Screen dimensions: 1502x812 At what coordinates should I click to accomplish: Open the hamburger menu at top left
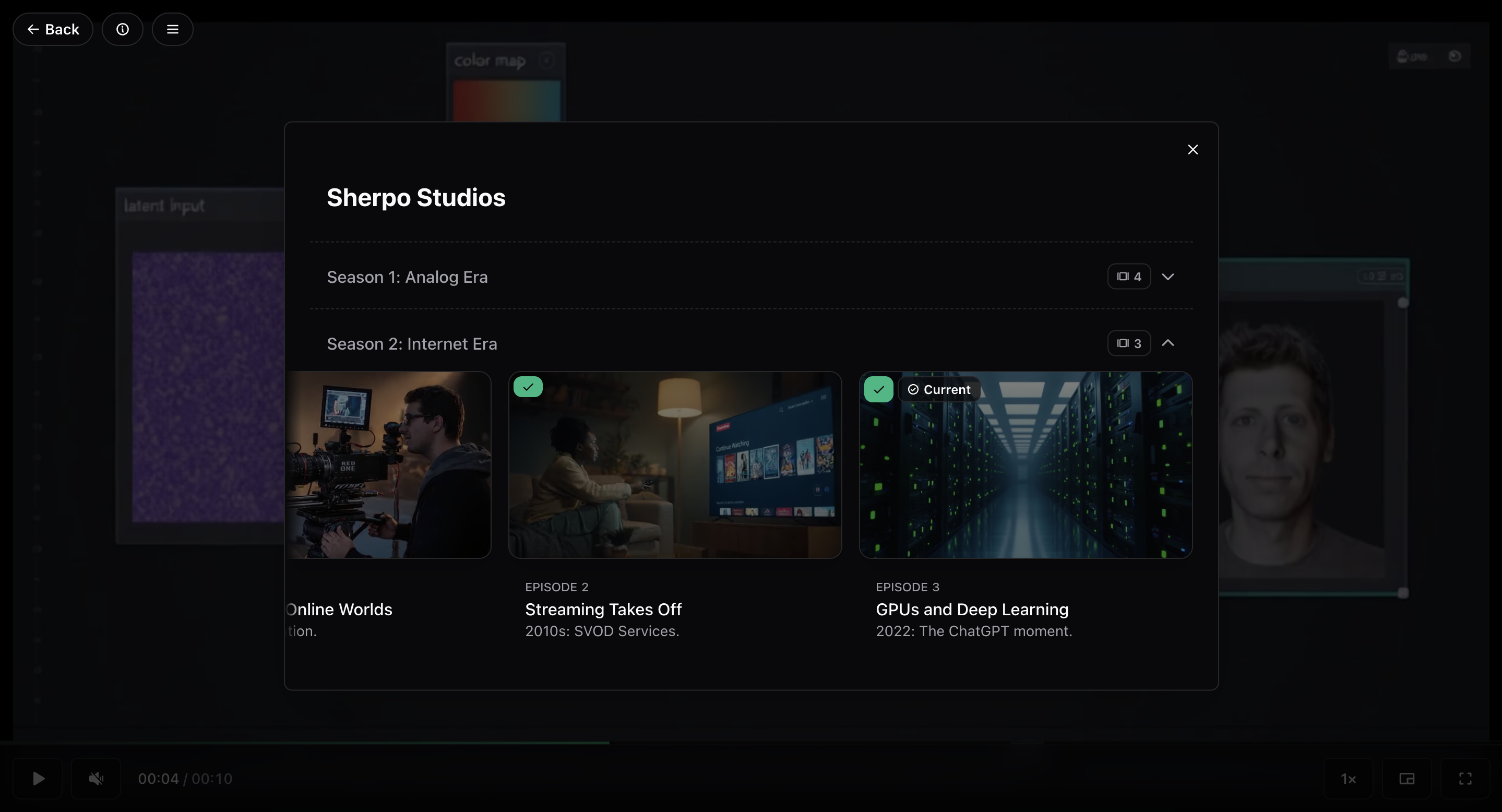(x=172, y=29)
